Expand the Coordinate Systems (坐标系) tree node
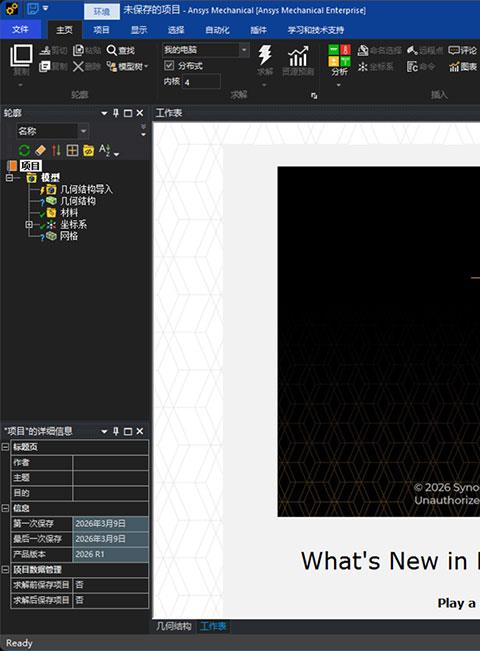This screenshot has width=480, height=651. coord(29,225)
